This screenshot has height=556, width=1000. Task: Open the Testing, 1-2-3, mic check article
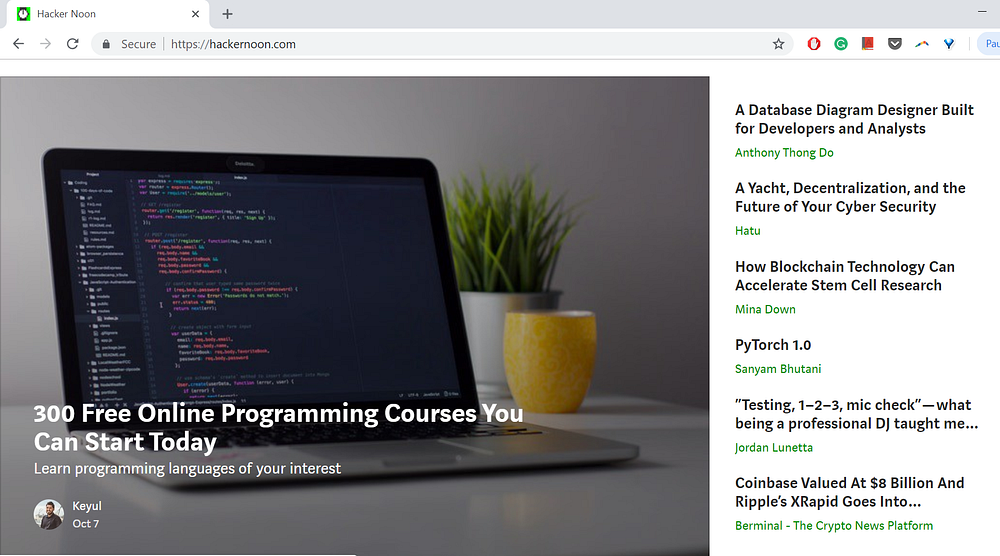click(856, 414)
